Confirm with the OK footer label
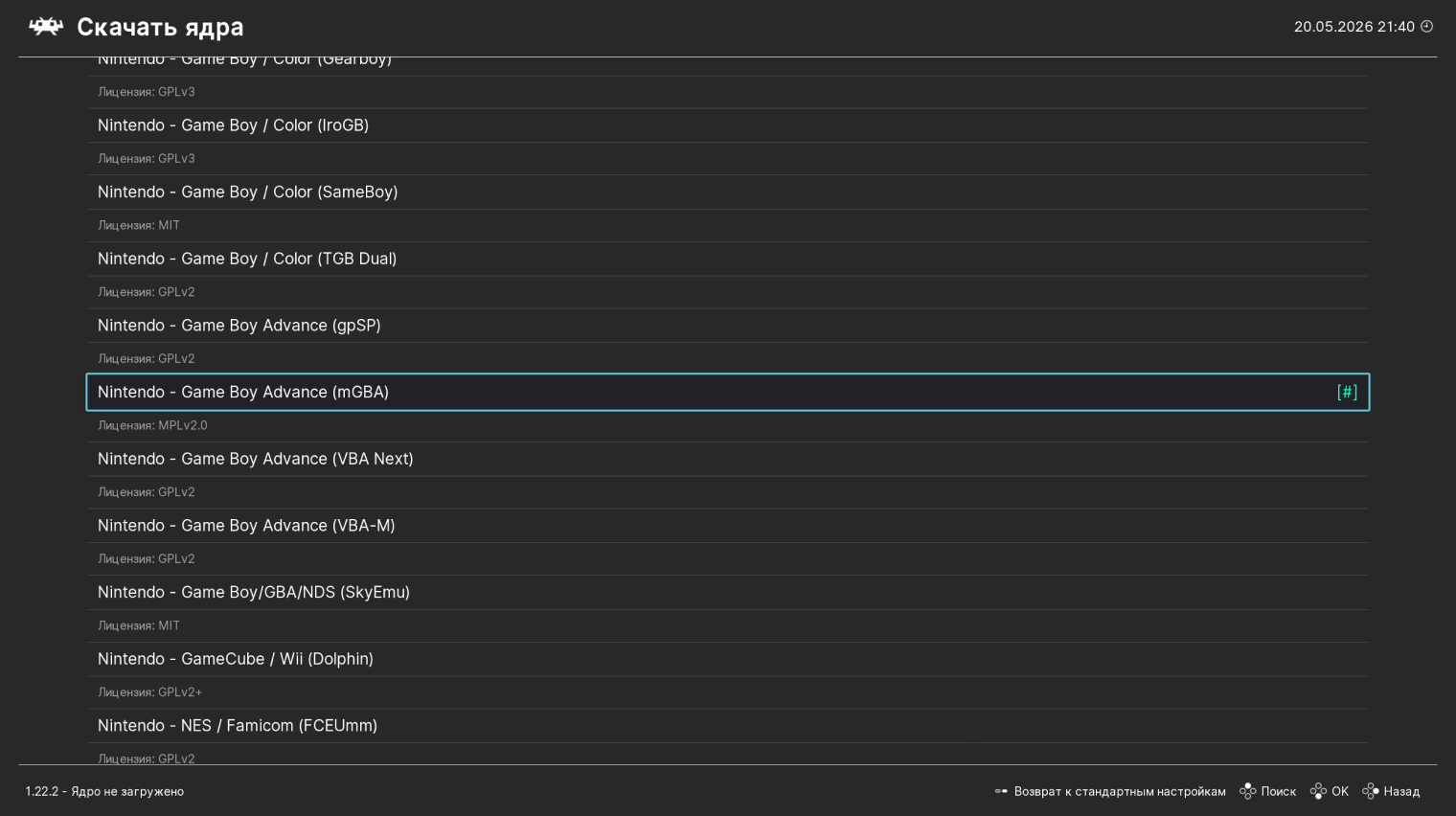 pos(1340,791)
